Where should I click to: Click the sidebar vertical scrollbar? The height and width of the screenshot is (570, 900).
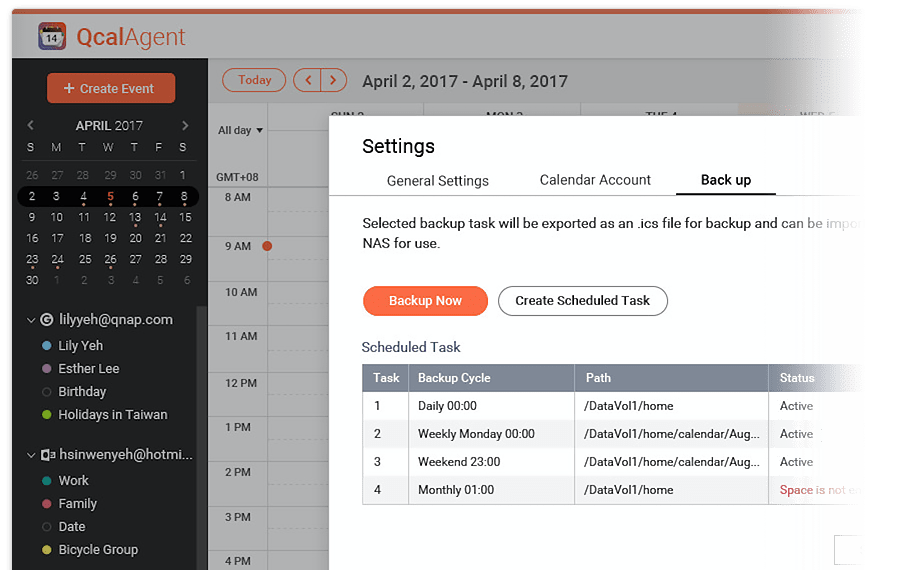(x=201, y=438)
